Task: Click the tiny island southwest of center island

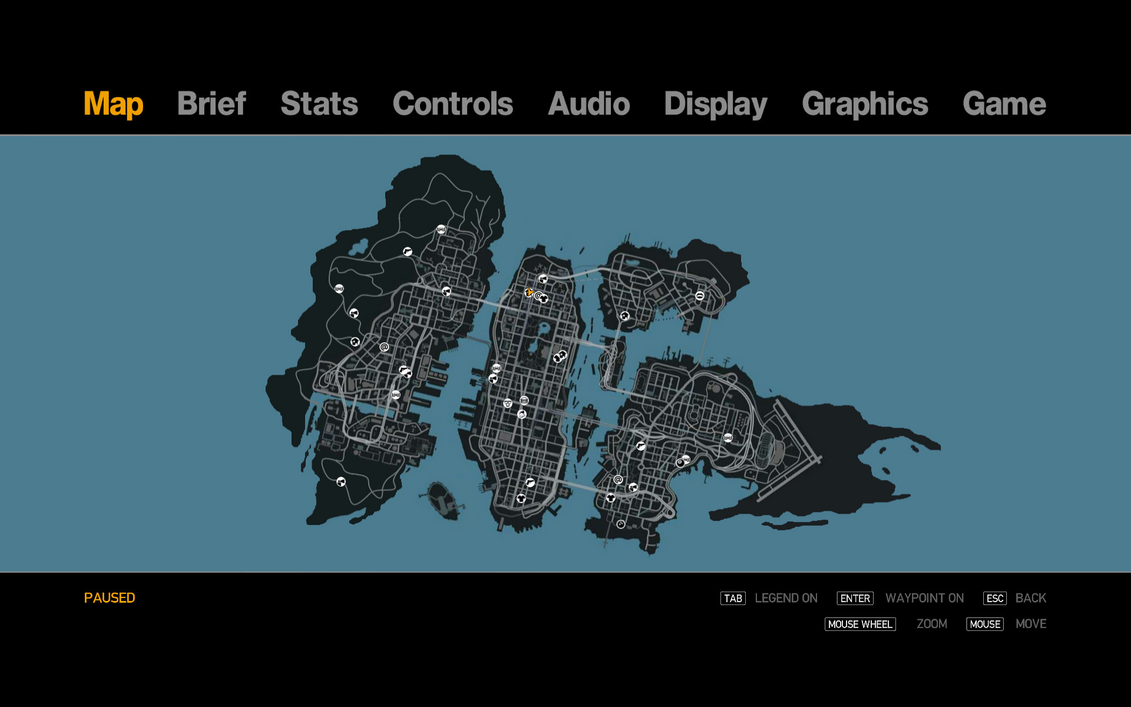Action: click(442, 499)
